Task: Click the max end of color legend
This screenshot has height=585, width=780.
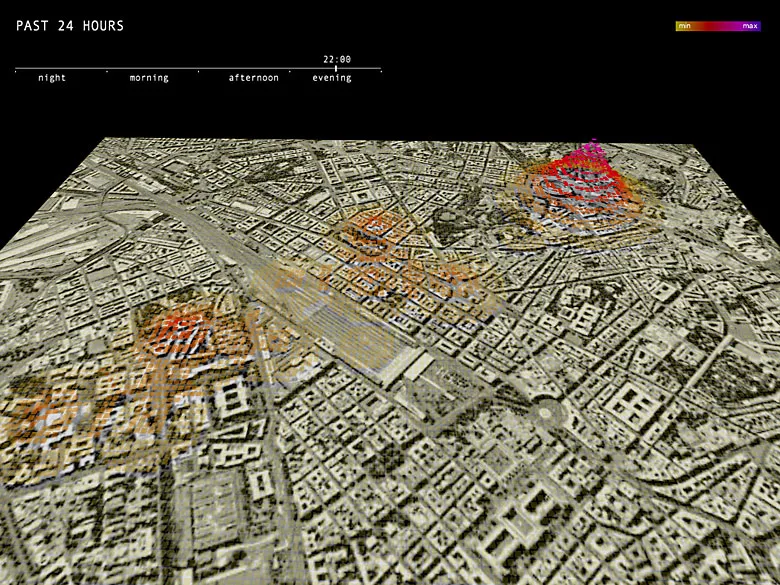Action: pyautogui.click(x=749, y=26)
